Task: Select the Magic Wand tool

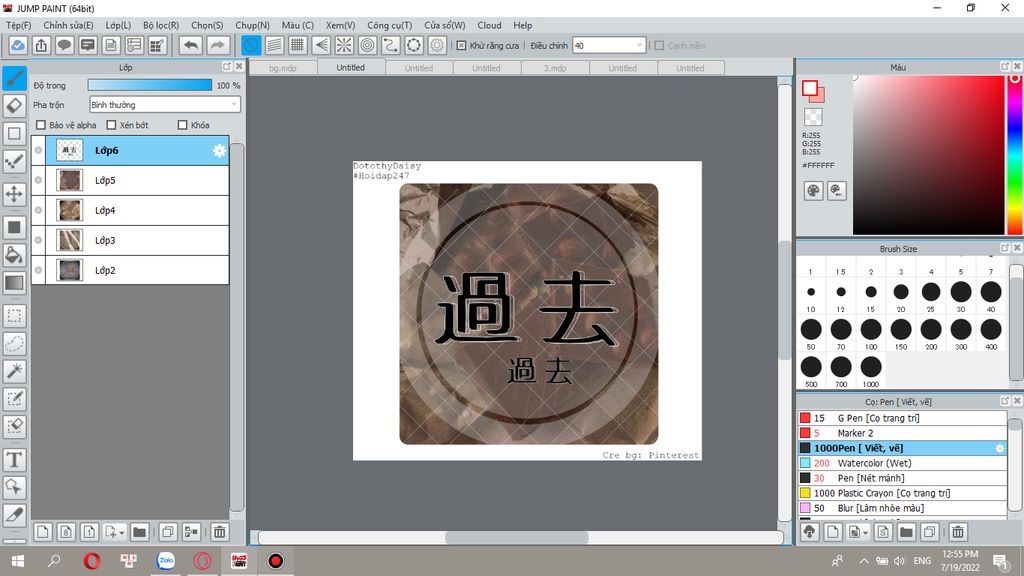Action: tap(14, 371)
